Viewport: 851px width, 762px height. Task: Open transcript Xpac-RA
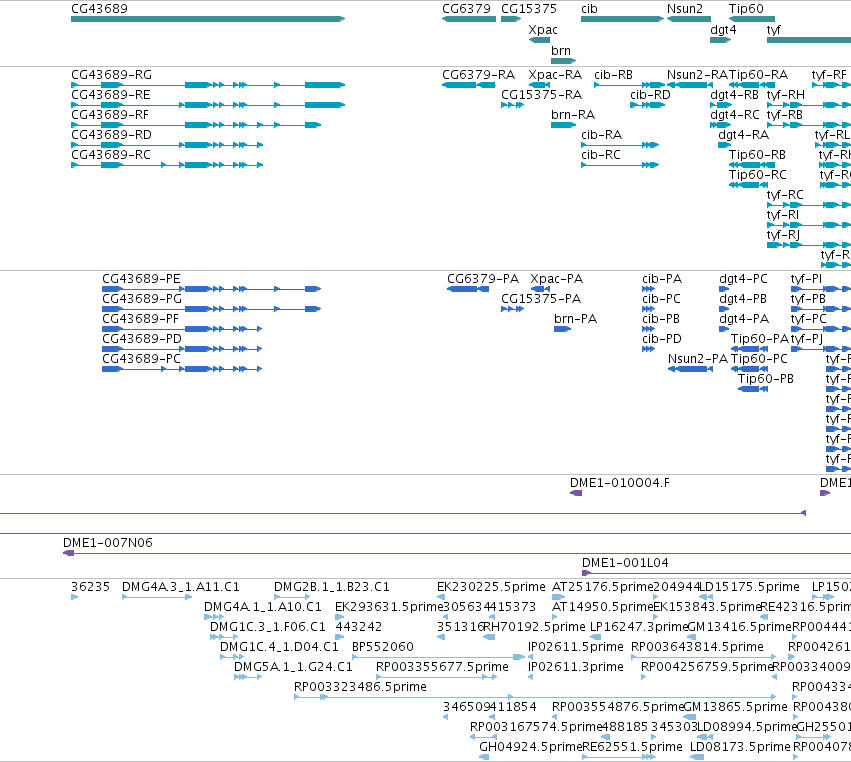click(539, 85)
